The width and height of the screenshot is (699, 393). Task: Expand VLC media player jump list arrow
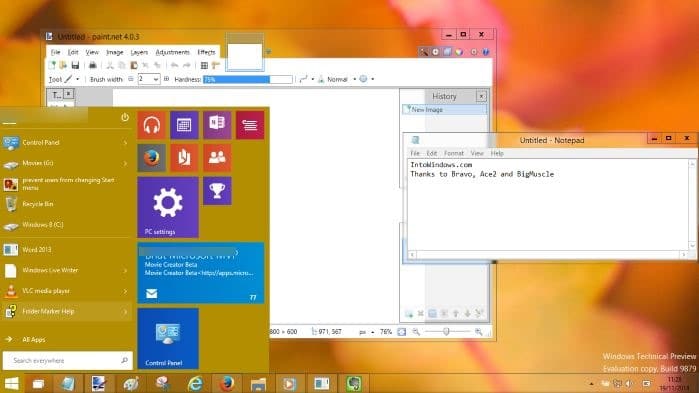tap(125, 291)
